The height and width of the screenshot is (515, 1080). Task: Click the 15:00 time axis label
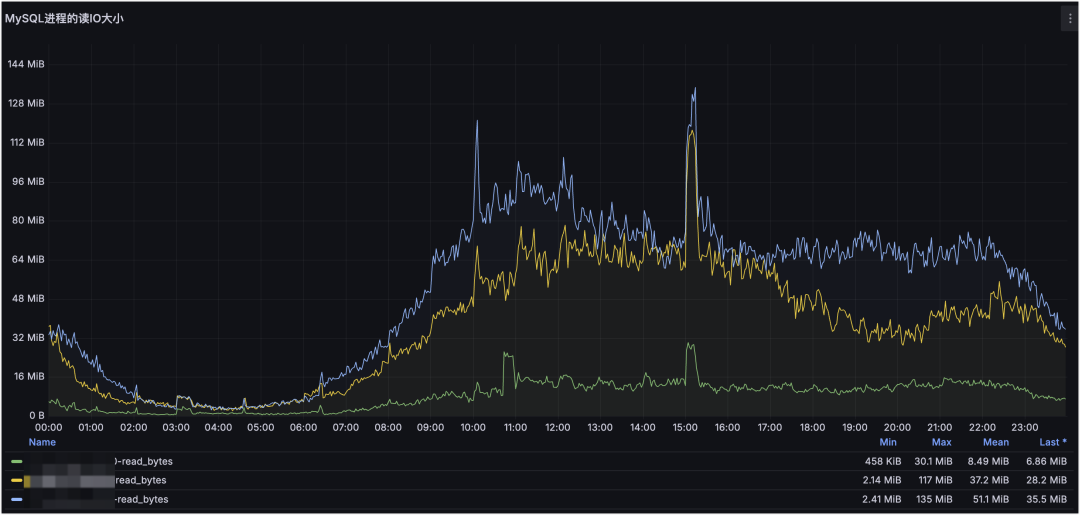click(685, 427)
